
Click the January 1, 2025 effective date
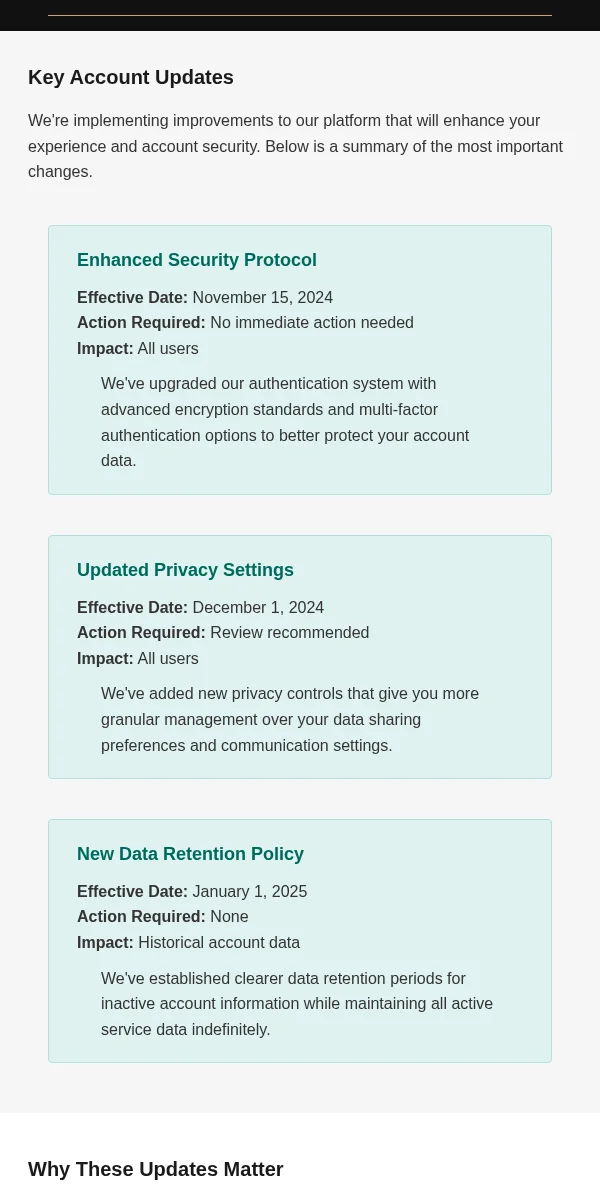pyautogui.click(x=250, y=892)
